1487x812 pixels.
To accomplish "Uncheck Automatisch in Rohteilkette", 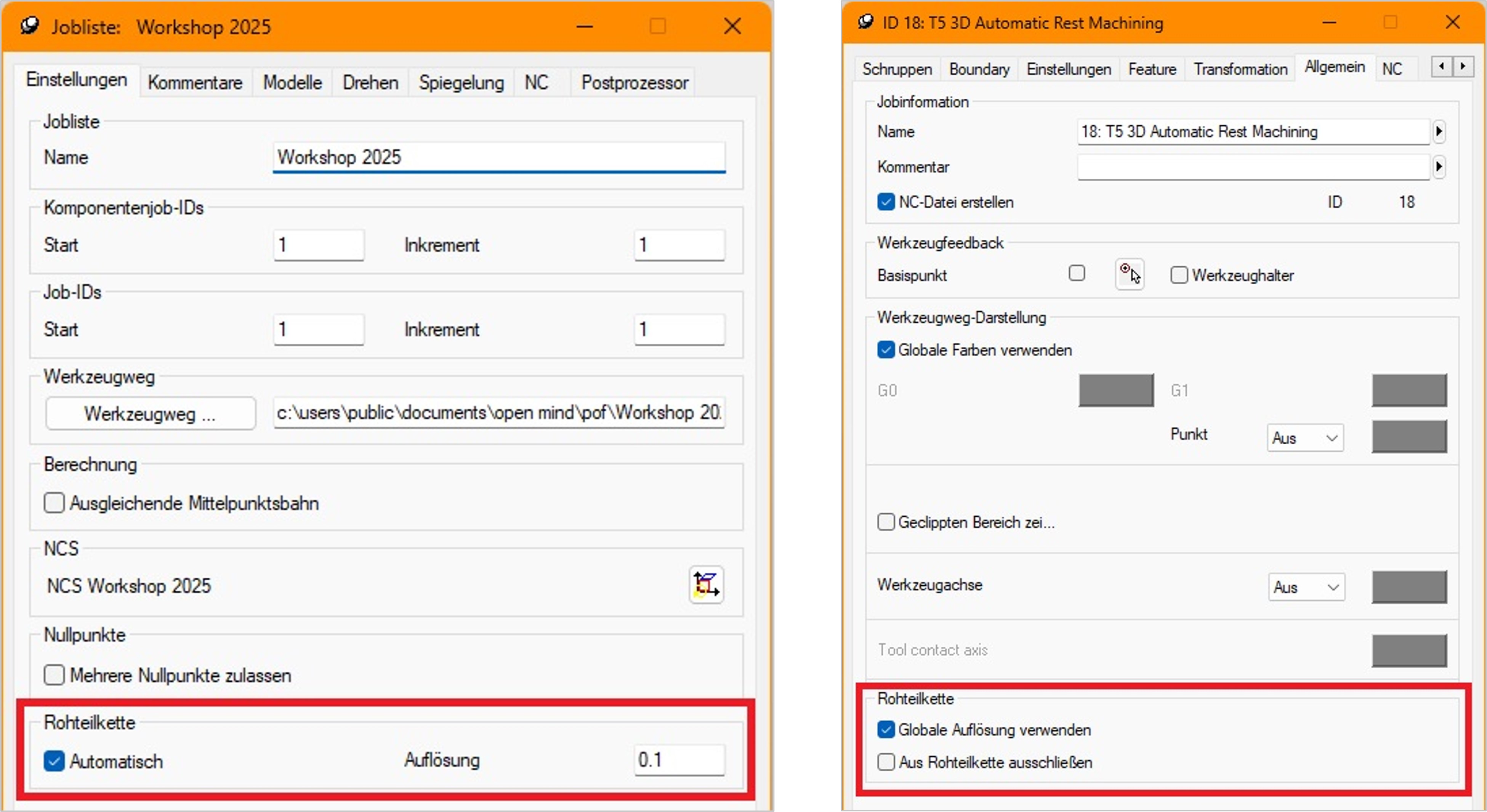I will (x=54, y=761).
